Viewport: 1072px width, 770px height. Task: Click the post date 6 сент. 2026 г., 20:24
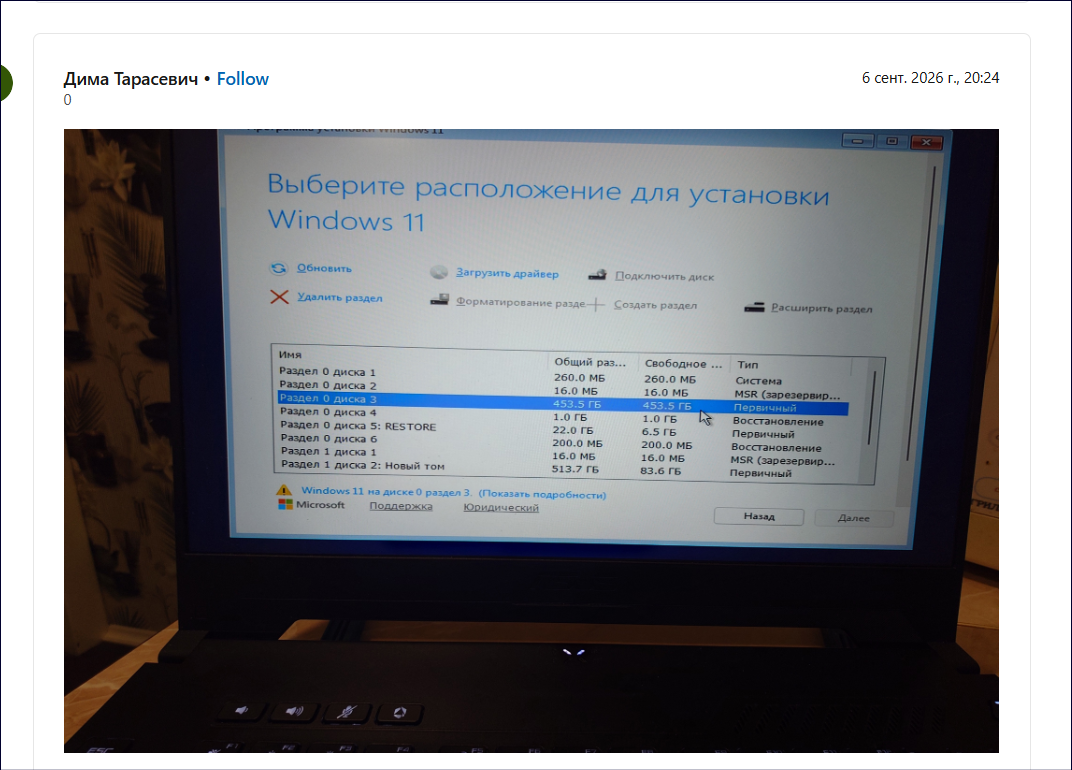[x=930, y=78]
